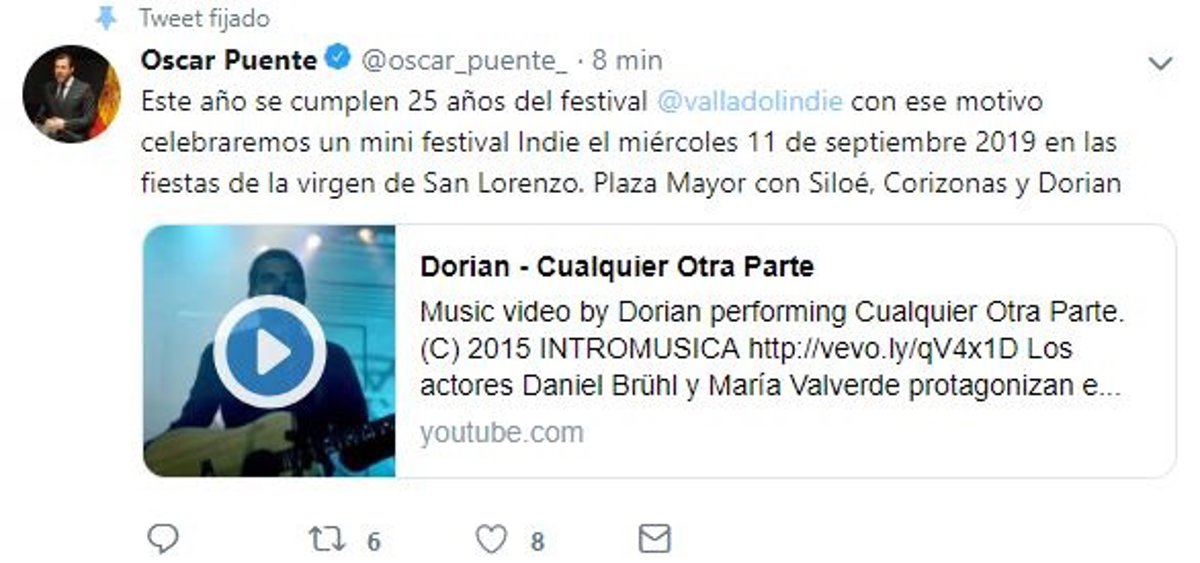Open the Dorian - Cualquier Otra Parte card title
This screenshot has height=563, width=1200.
(617, 267)
